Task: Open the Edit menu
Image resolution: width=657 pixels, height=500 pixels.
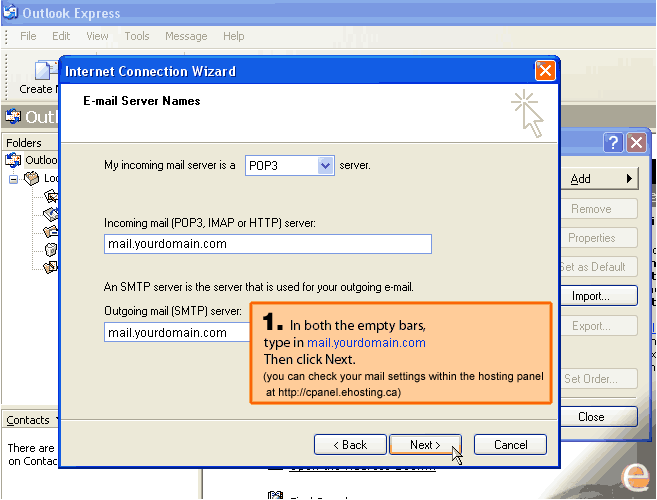Action: pos(61,36)
